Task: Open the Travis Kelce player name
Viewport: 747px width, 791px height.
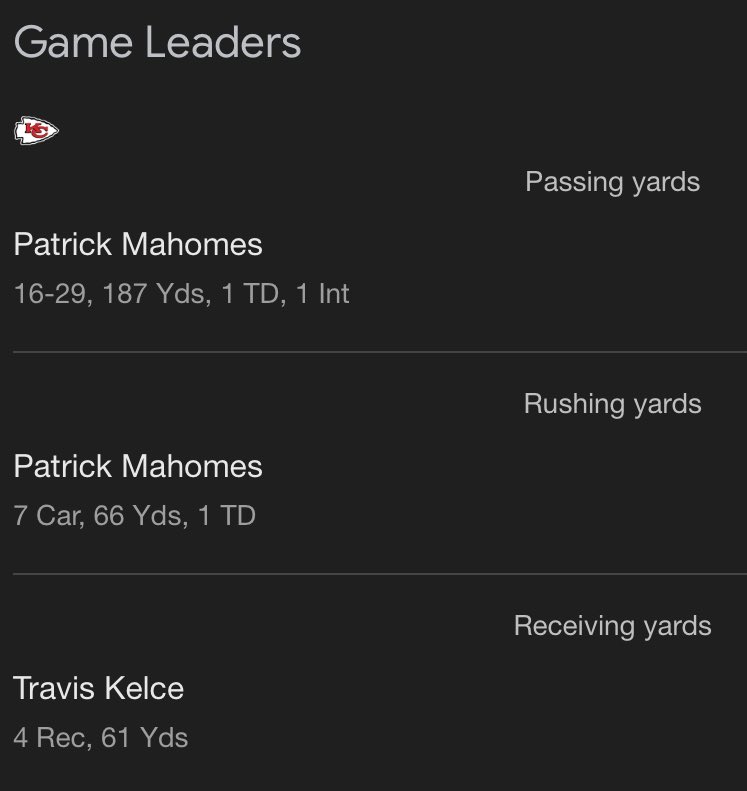Action: coord(98,688)
